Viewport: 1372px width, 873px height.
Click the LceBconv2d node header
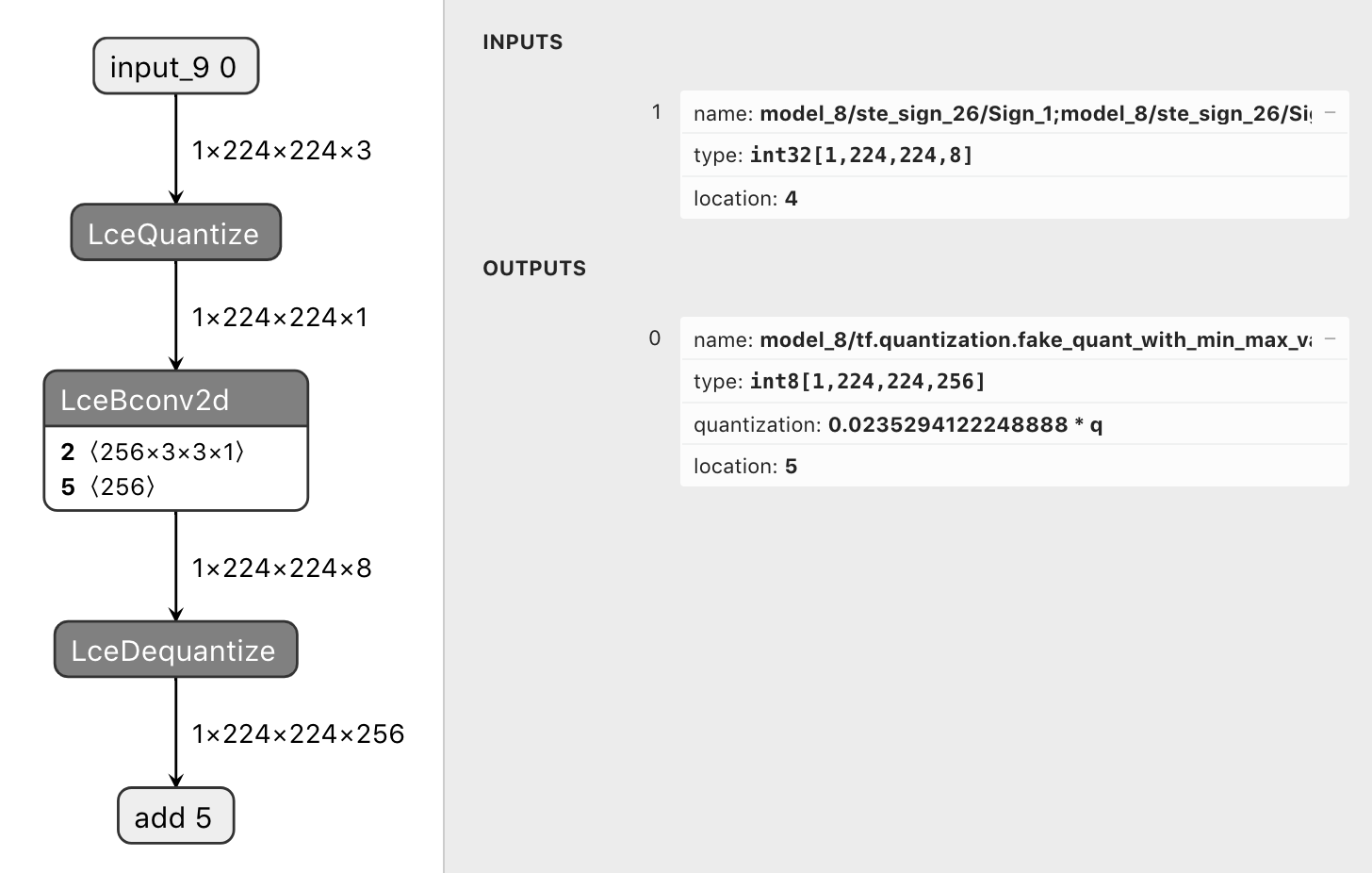tap(176, 399)
